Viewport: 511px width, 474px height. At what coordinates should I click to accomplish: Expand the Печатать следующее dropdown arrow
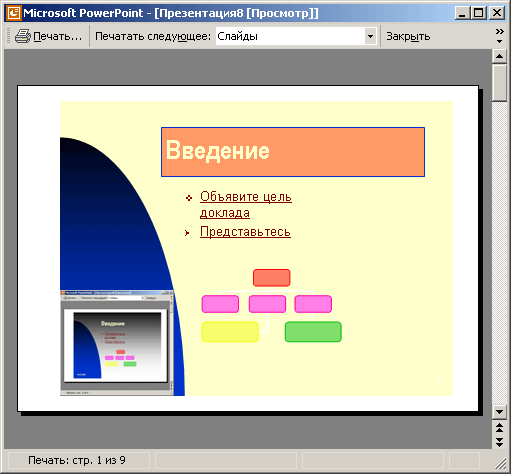[x=370, y=36]
